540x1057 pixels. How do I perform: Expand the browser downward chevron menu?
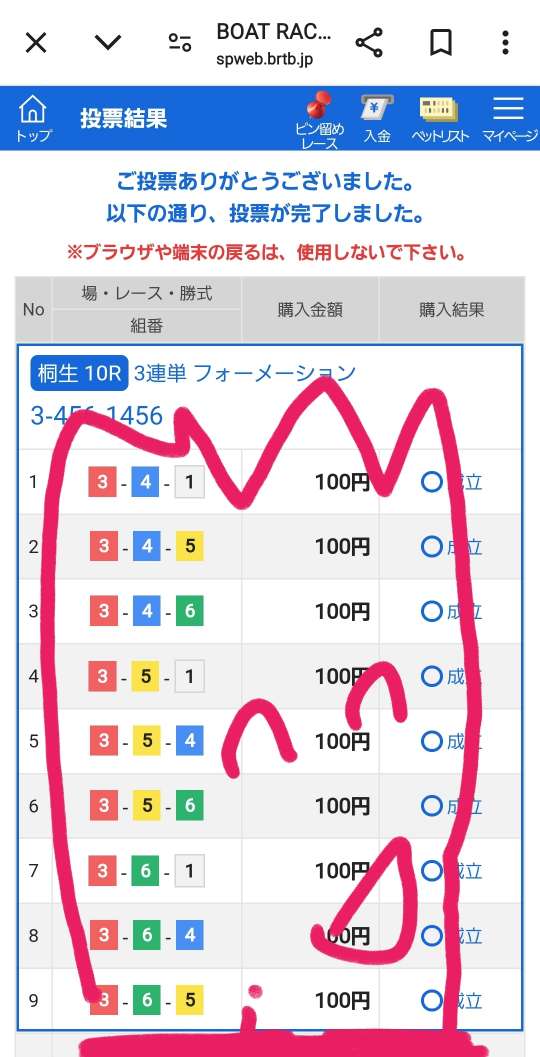click(x=108, y=43)
